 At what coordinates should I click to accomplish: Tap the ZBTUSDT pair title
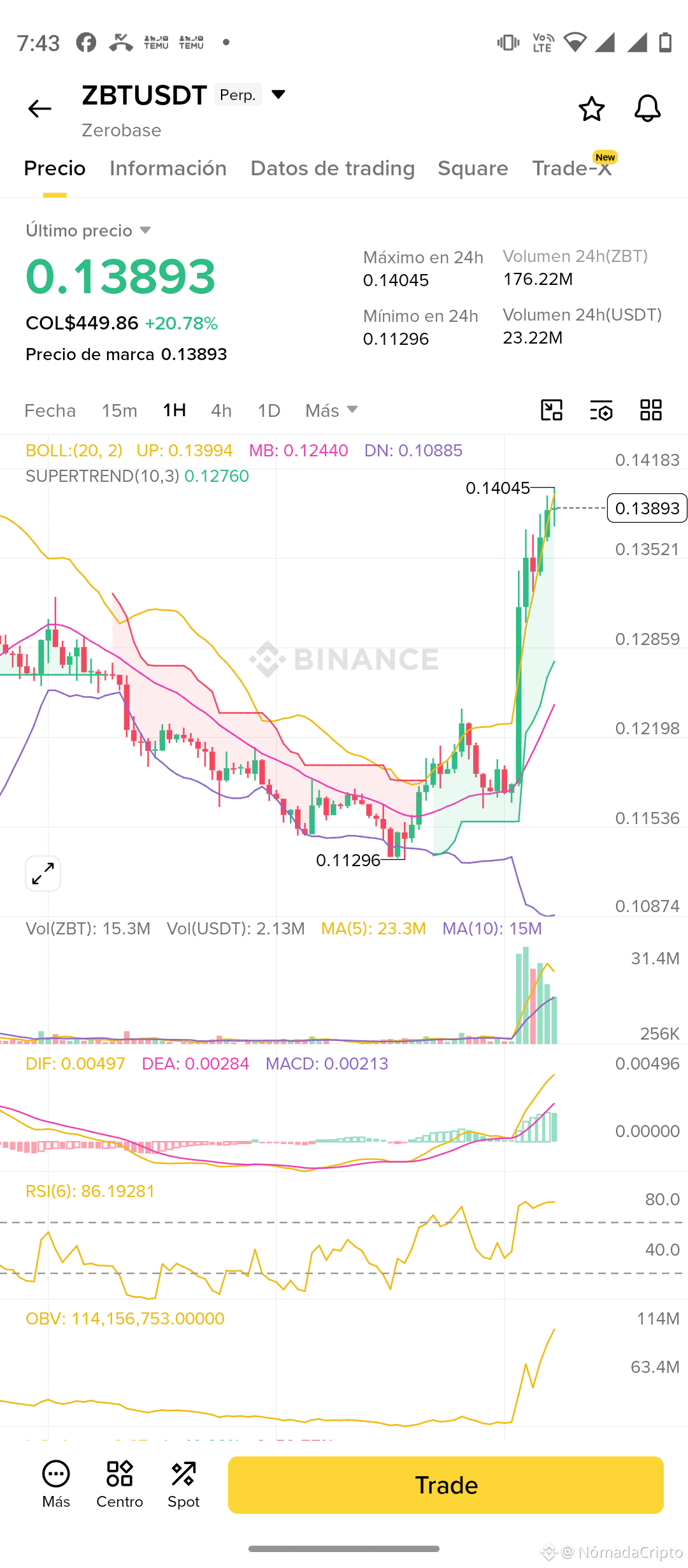pyautogui.click(x=144, y=95)
